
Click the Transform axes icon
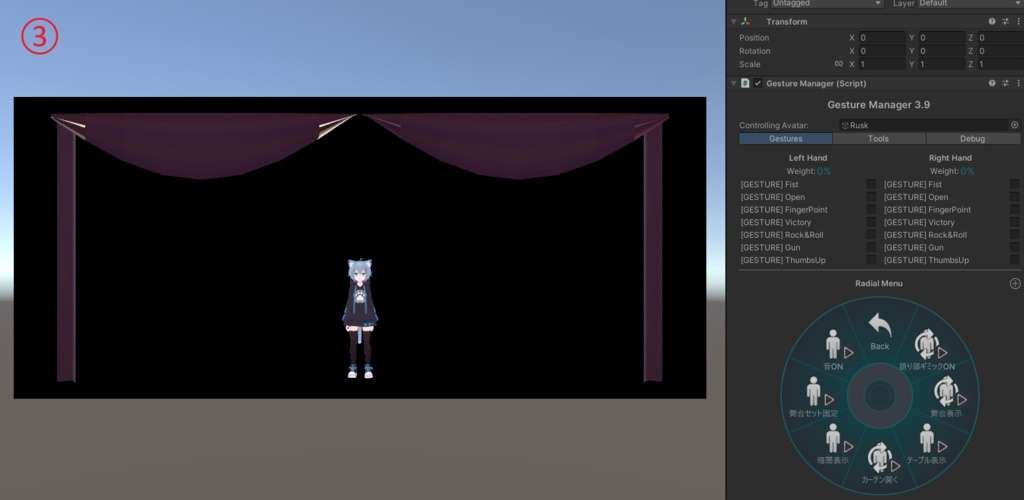(746, 22)
